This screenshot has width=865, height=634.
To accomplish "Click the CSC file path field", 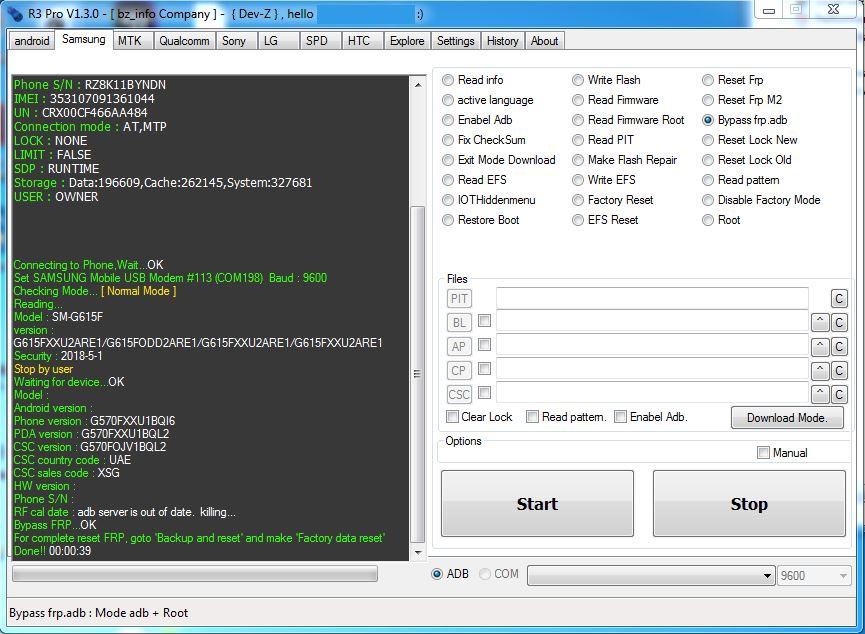I will coord(653,393).
